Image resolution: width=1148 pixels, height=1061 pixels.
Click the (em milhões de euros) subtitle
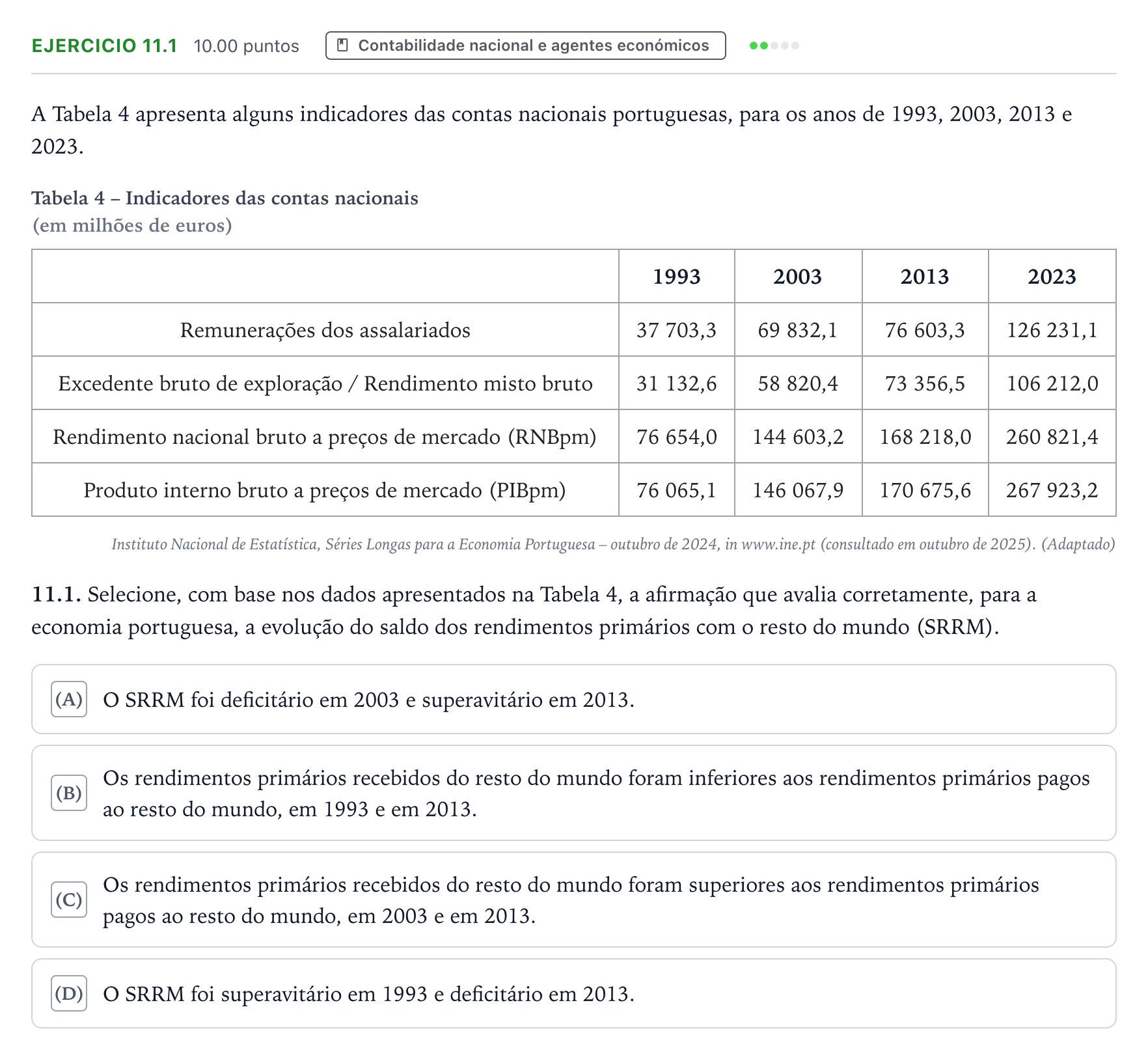click(x=132, y=225)
